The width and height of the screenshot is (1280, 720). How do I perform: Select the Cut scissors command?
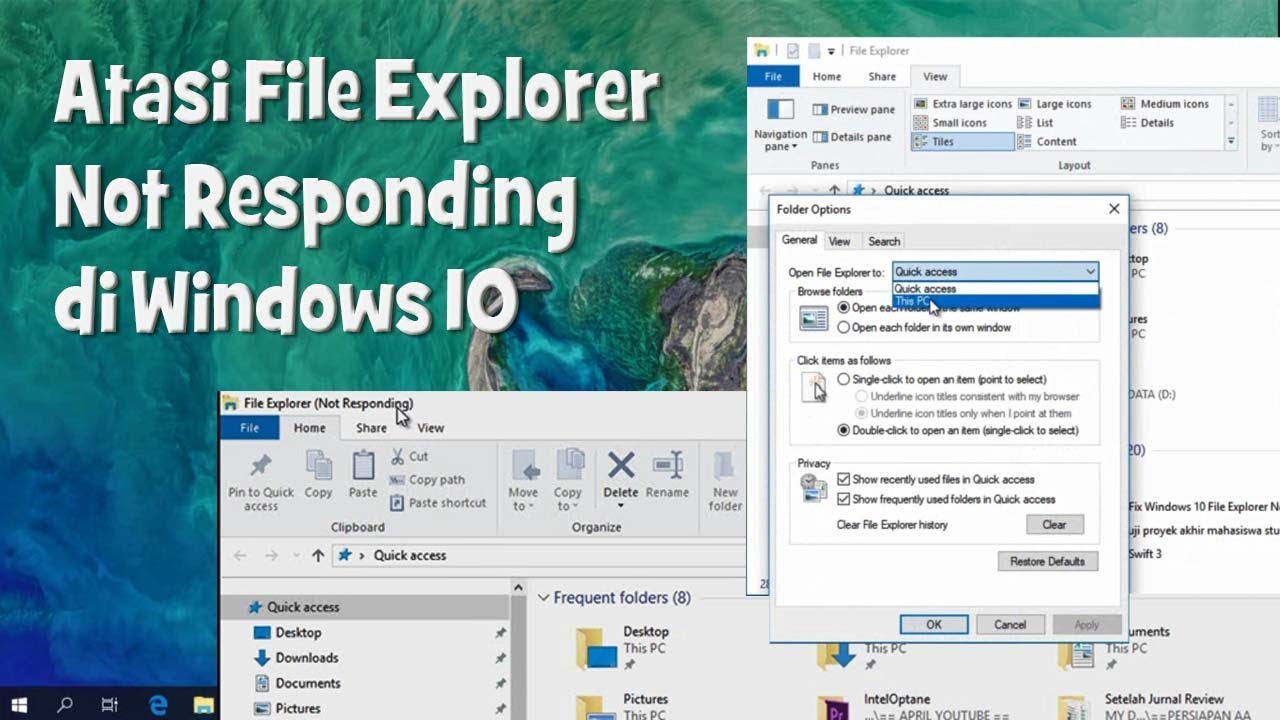point(410,456)
